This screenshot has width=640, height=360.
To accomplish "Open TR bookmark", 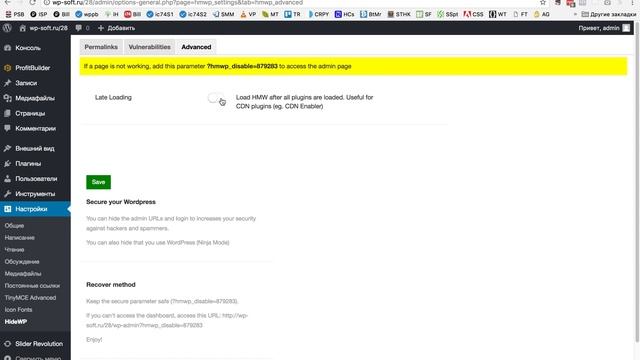I will pyautogui.click(x=292, y=14).
